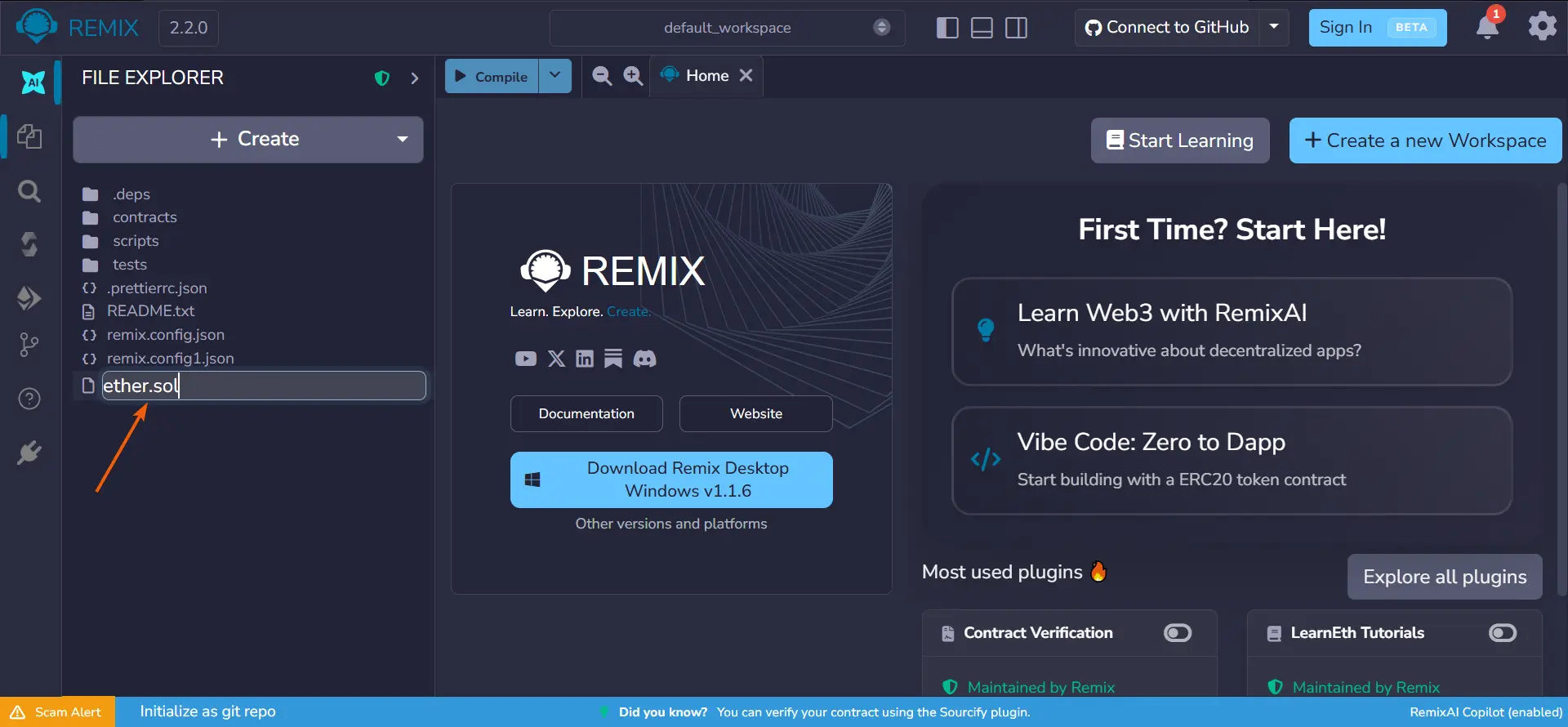
Task: Enable the LearnEth Tutorials plugin toggle
Action: click(1503, 633)
